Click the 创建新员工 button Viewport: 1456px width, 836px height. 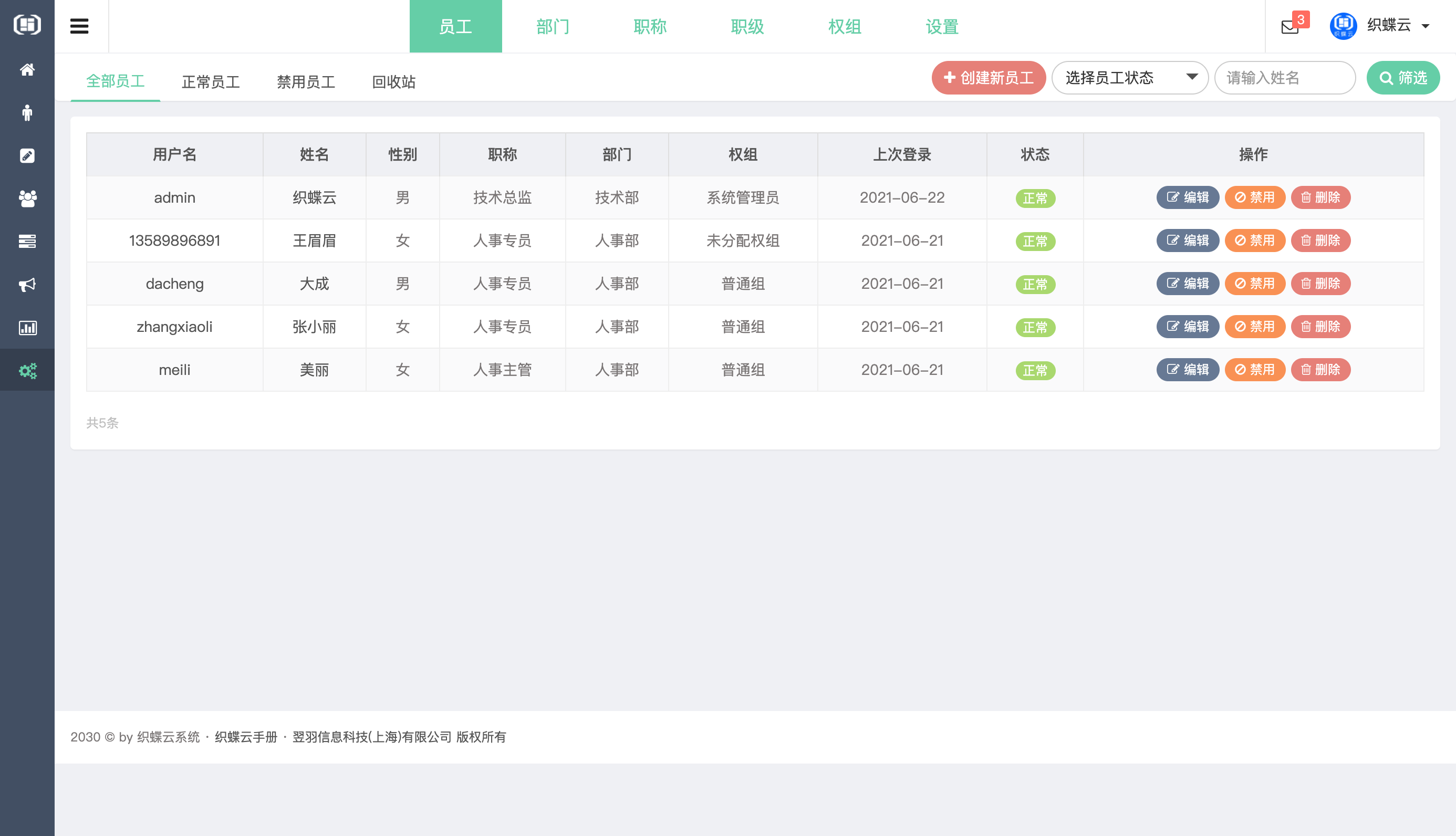pos(988,78)
